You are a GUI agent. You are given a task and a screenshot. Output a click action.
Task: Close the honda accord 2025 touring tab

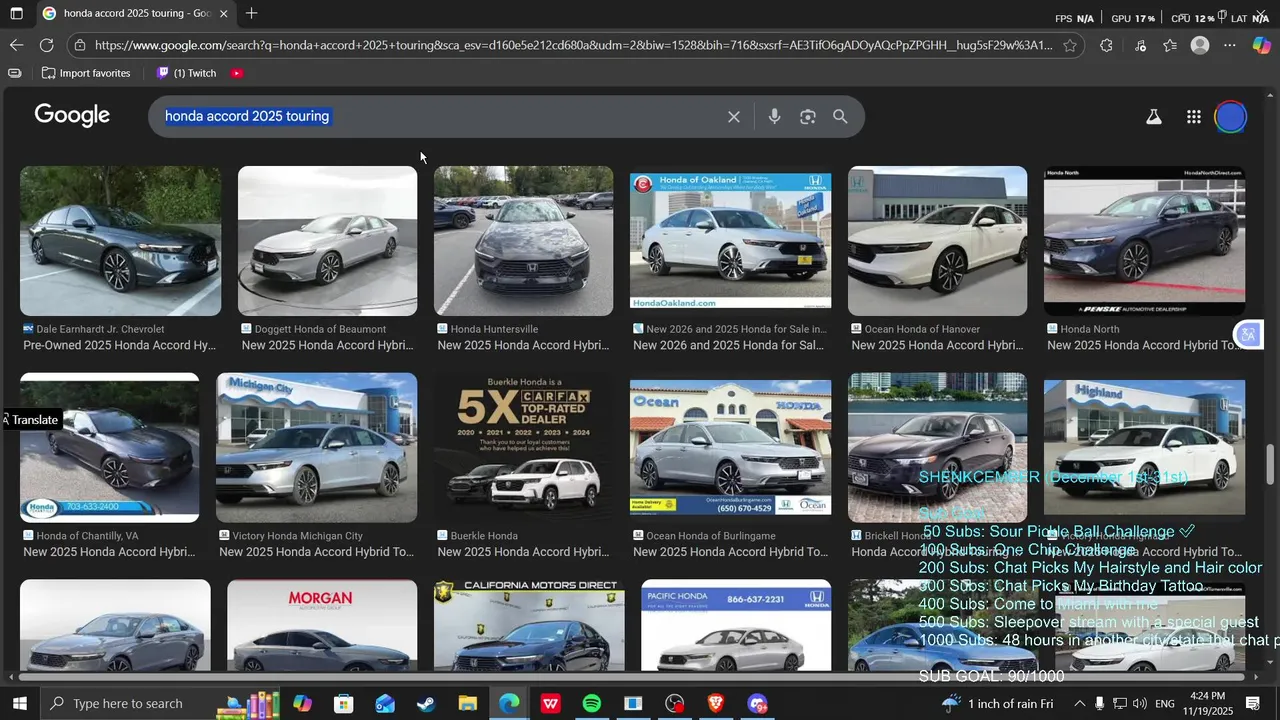tap(223, 14)
